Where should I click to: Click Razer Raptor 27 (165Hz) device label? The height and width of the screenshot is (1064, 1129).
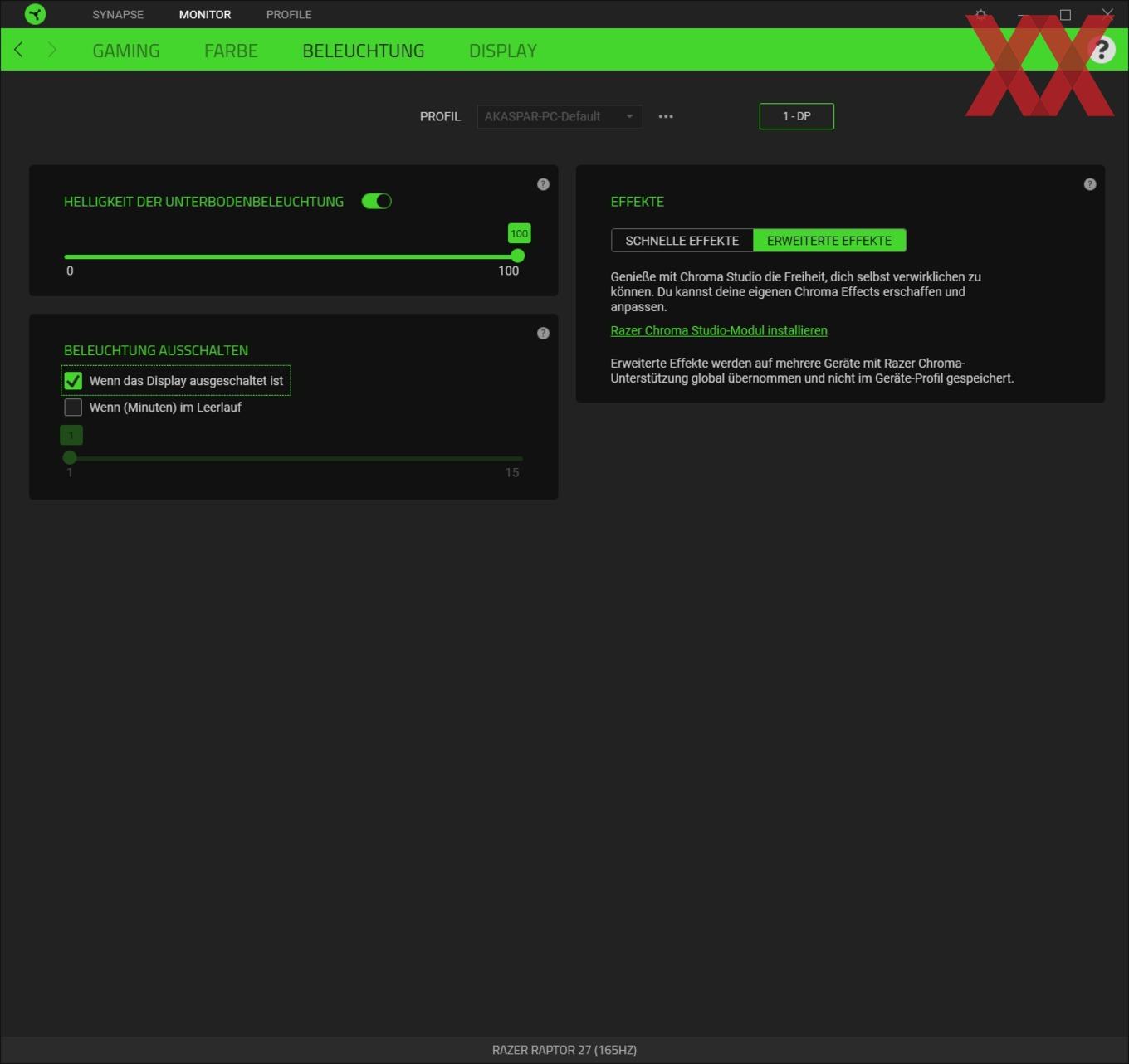(x=564, y=1050)
